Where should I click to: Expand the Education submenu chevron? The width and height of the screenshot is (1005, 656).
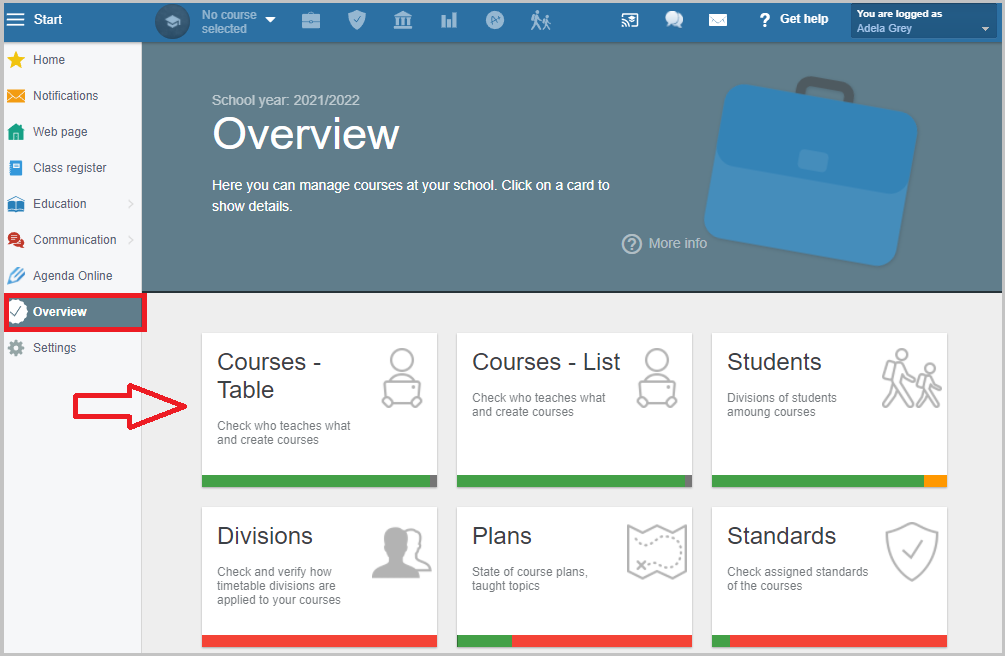pos(131,204)
